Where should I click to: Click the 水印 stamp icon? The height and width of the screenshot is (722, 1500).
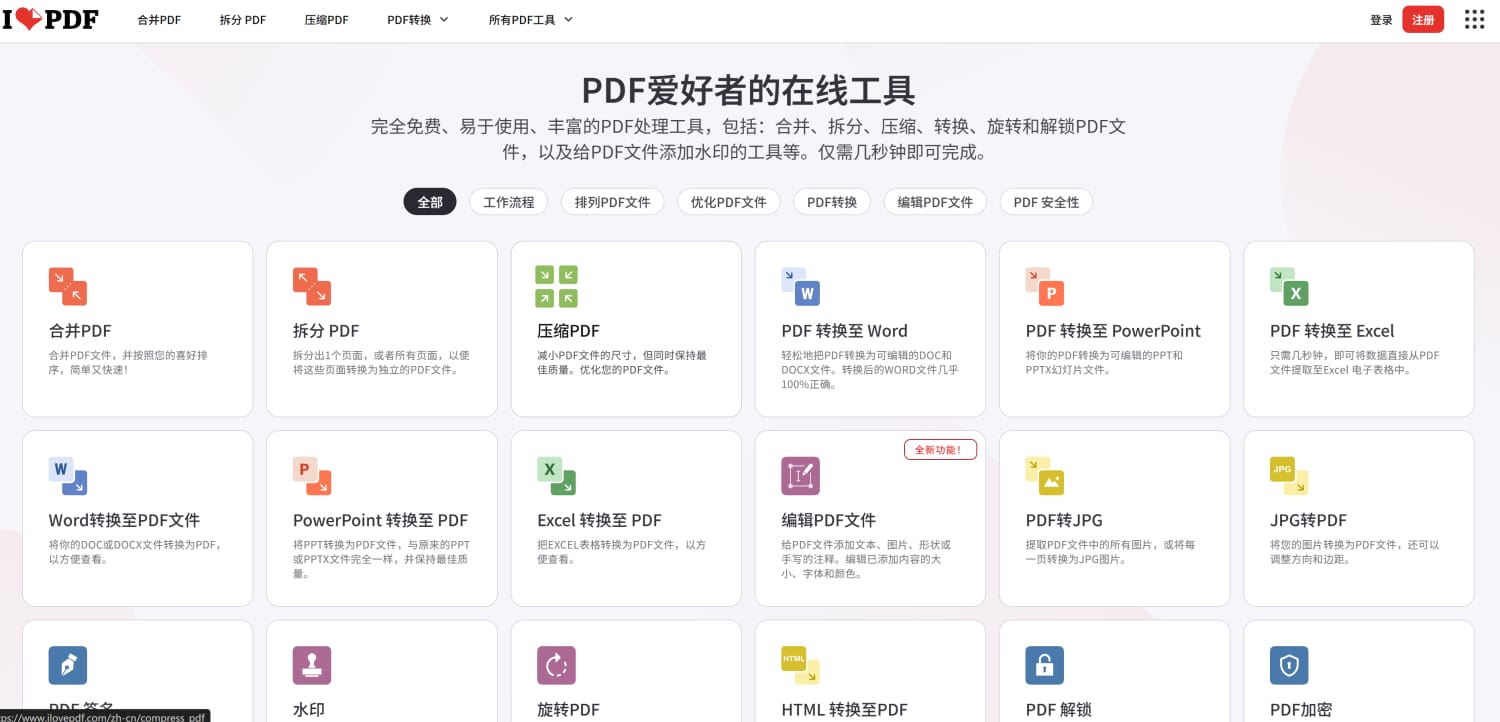click(312, 665)
